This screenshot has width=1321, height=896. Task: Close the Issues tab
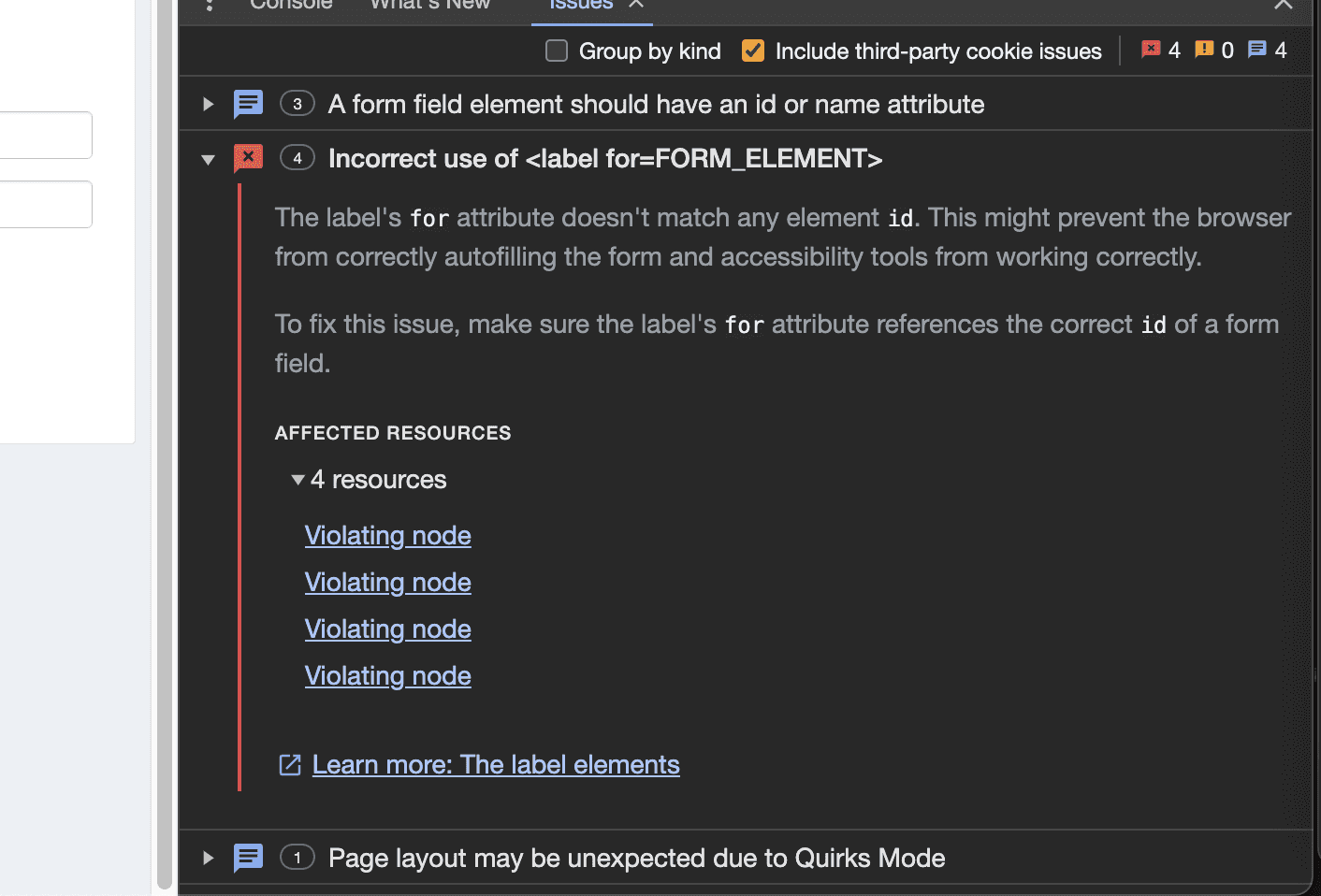coord(636,5)
